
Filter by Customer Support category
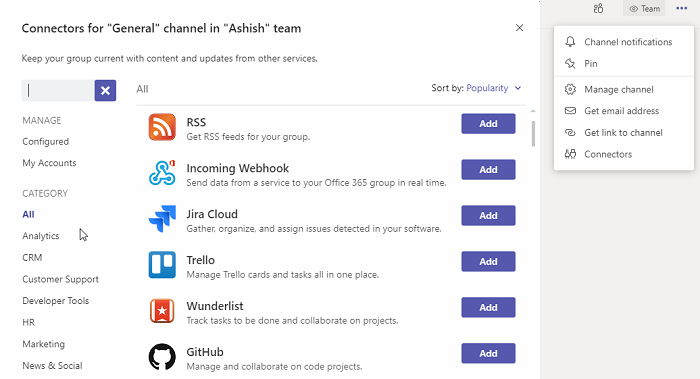pos(60,279)
